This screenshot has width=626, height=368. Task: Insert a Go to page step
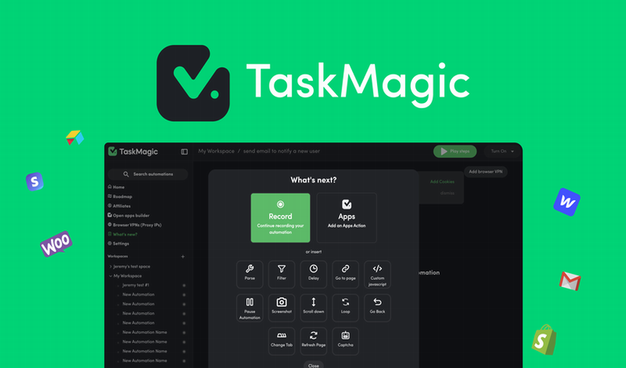[x=345, y=274]
